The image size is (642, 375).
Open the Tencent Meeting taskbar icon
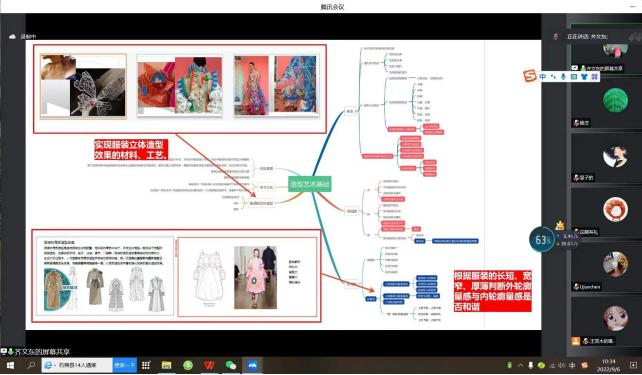pyautogui.click(x=252, y=365)
